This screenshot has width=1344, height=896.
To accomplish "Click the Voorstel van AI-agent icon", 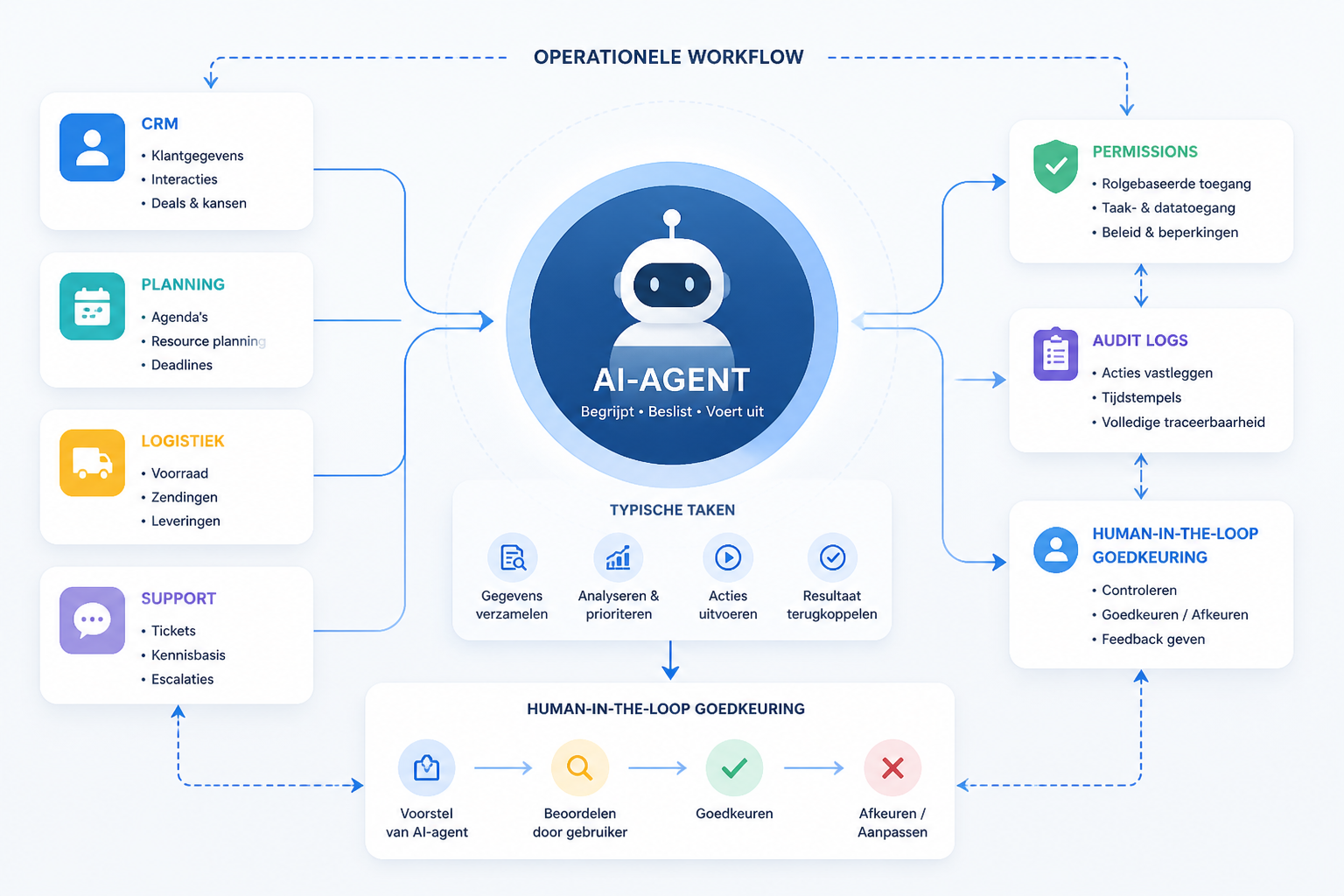I will (426, 768).
